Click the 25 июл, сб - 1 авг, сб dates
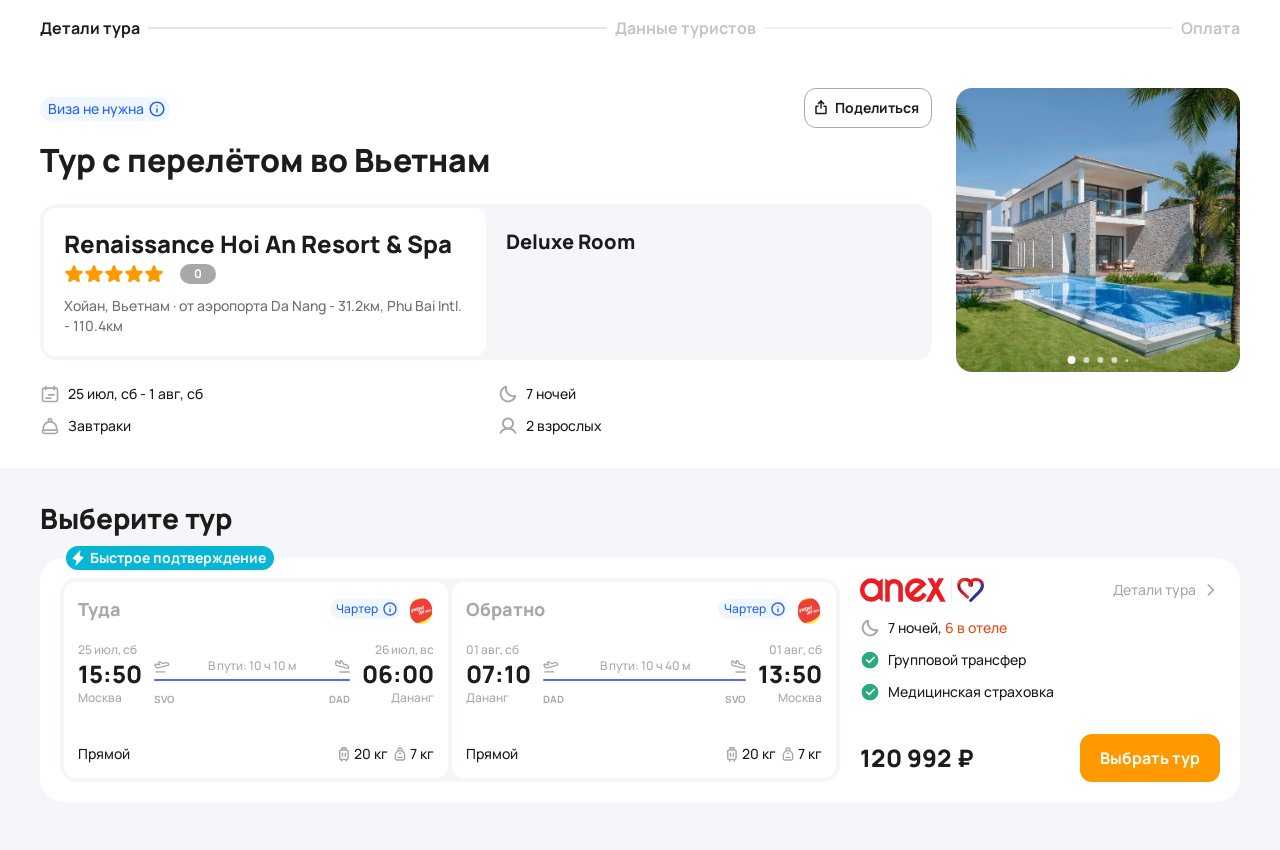1280x850 pixels. click(x=136, y=394)
